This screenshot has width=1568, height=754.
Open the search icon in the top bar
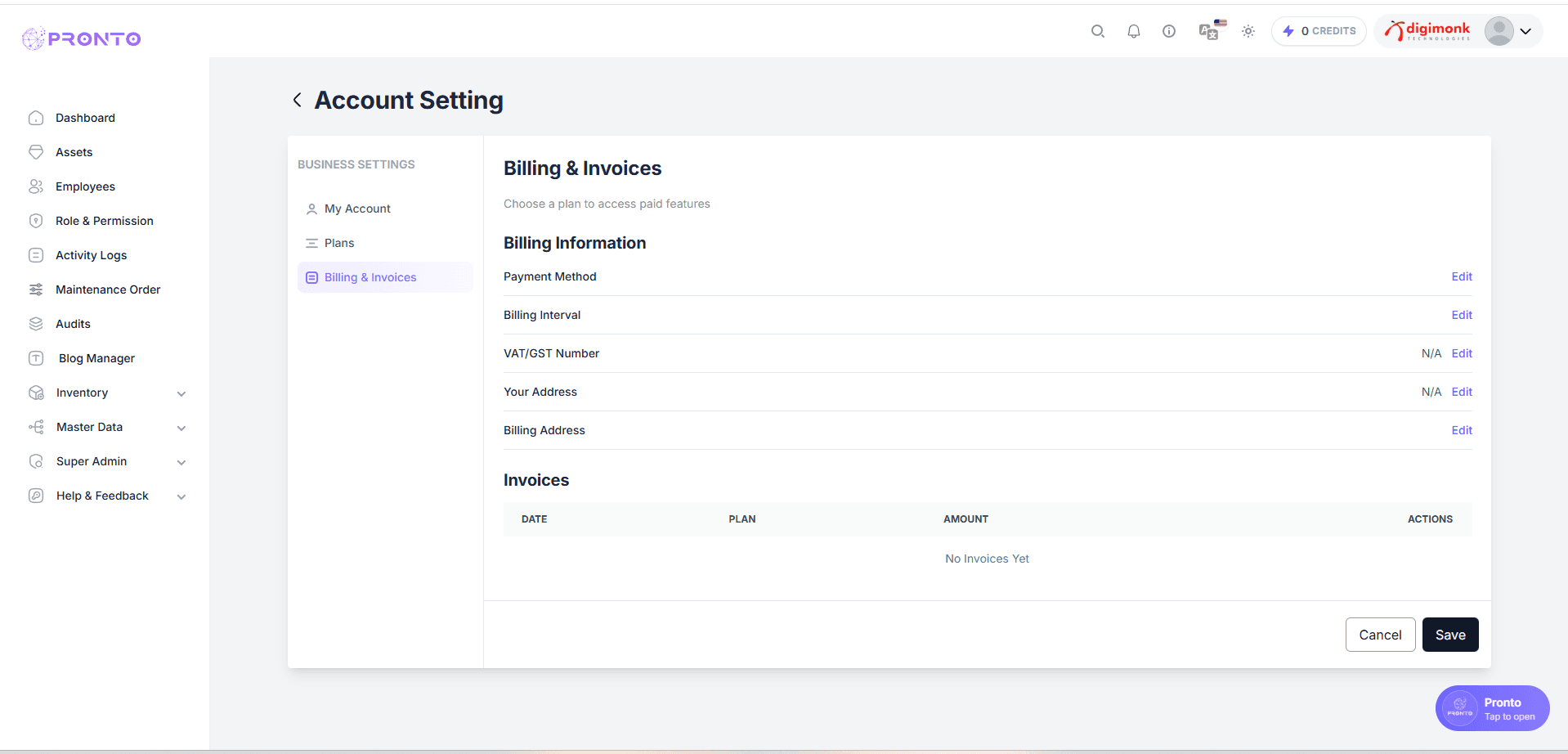coord(1098,31)
